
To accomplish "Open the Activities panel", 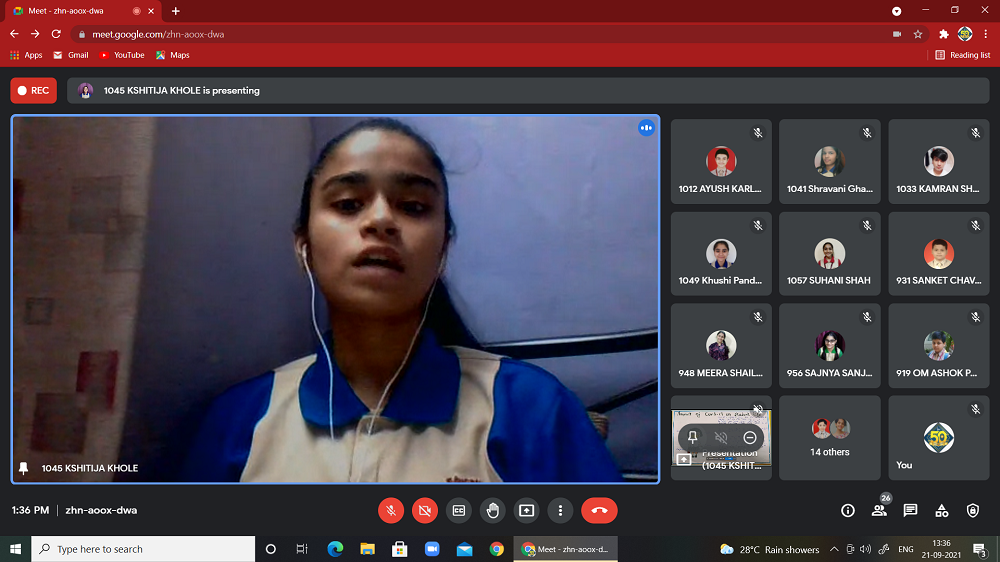I will (x=942, y=510).
